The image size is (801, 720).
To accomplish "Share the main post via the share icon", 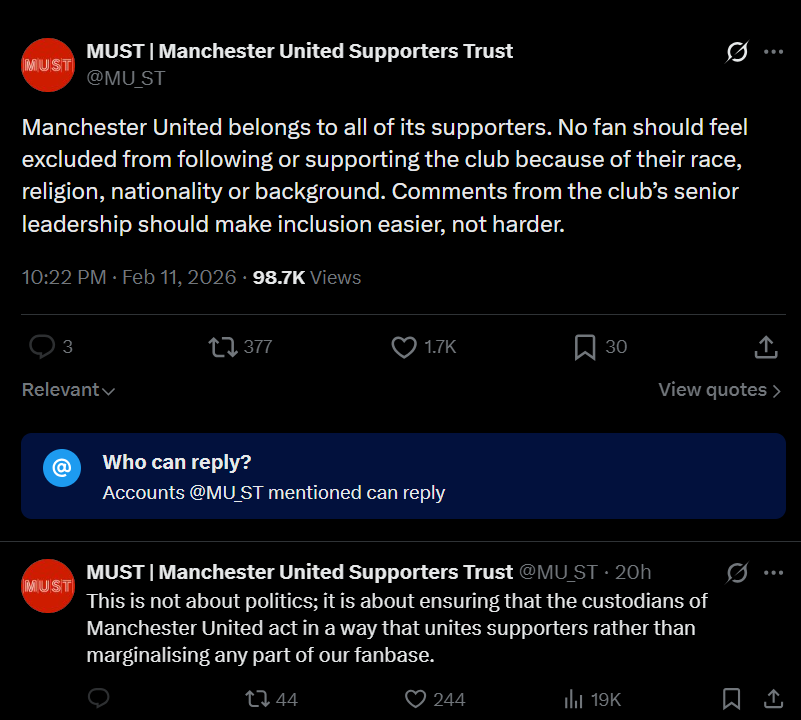I will [x=765, y=346].
